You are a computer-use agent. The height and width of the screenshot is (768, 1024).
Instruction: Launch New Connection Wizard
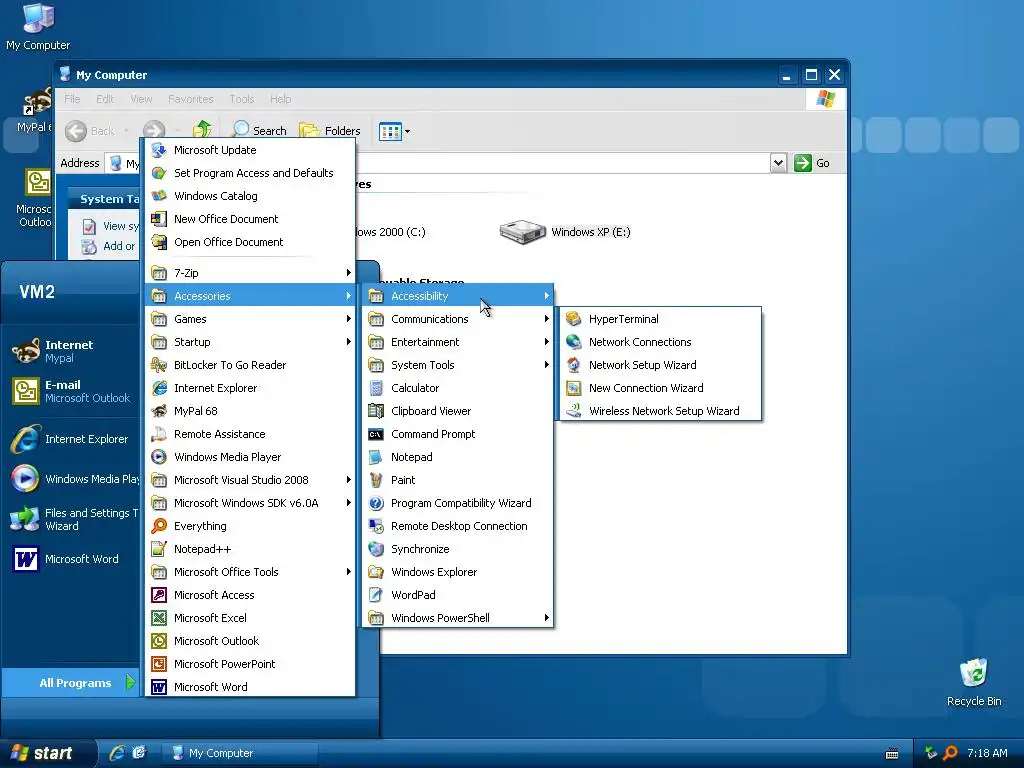click(660, 388)
